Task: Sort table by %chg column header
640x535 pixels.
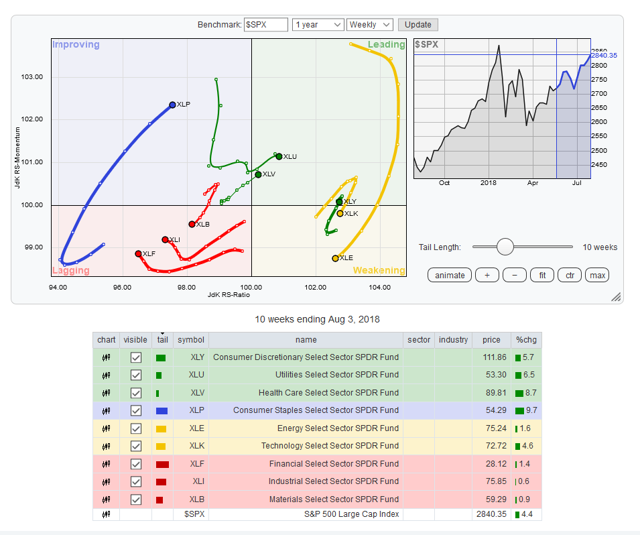Action: point(526,340)
